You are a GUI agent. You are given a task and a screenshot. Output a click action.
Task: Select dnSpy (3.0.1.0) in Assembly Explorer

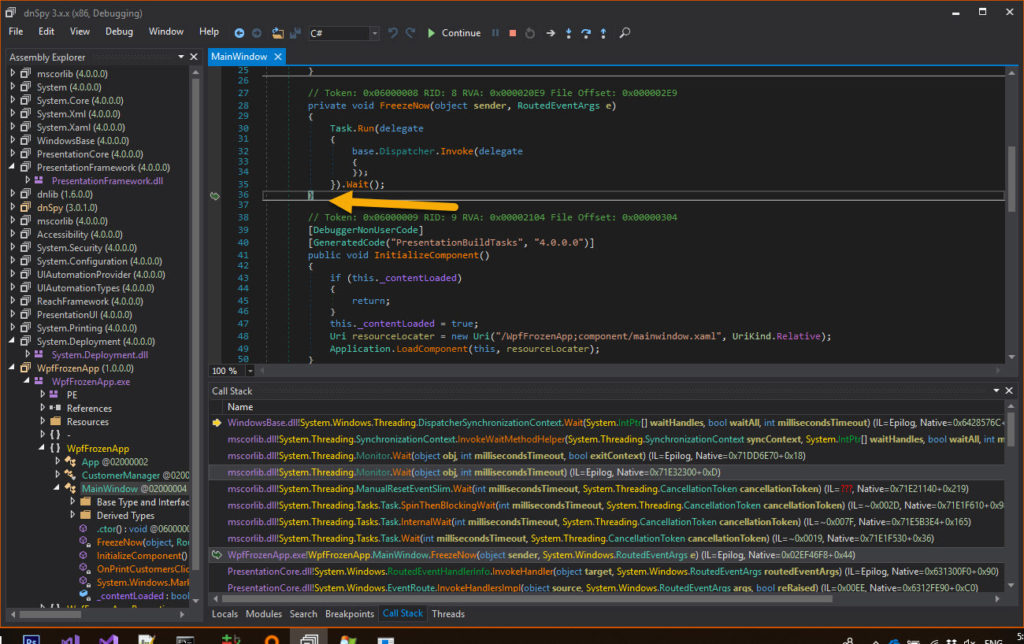point(67,208)
